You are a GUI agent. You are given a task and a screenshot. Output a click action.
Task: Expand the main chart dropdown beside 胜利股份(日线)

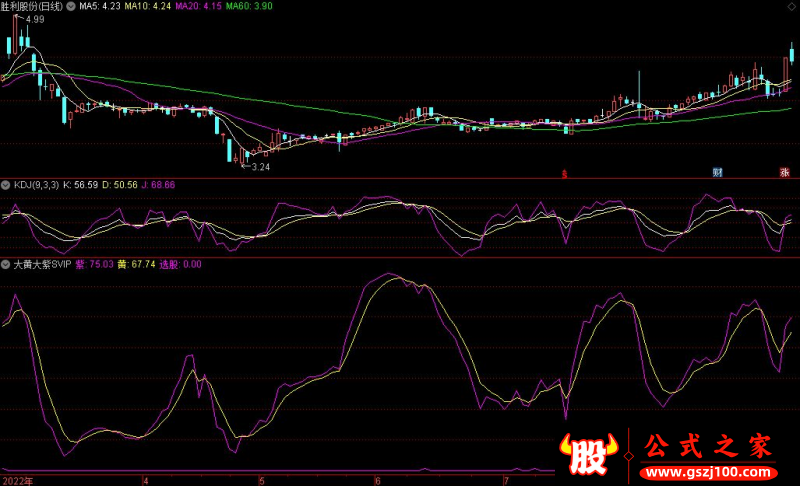pyautogui.click(x=71, y=6)
